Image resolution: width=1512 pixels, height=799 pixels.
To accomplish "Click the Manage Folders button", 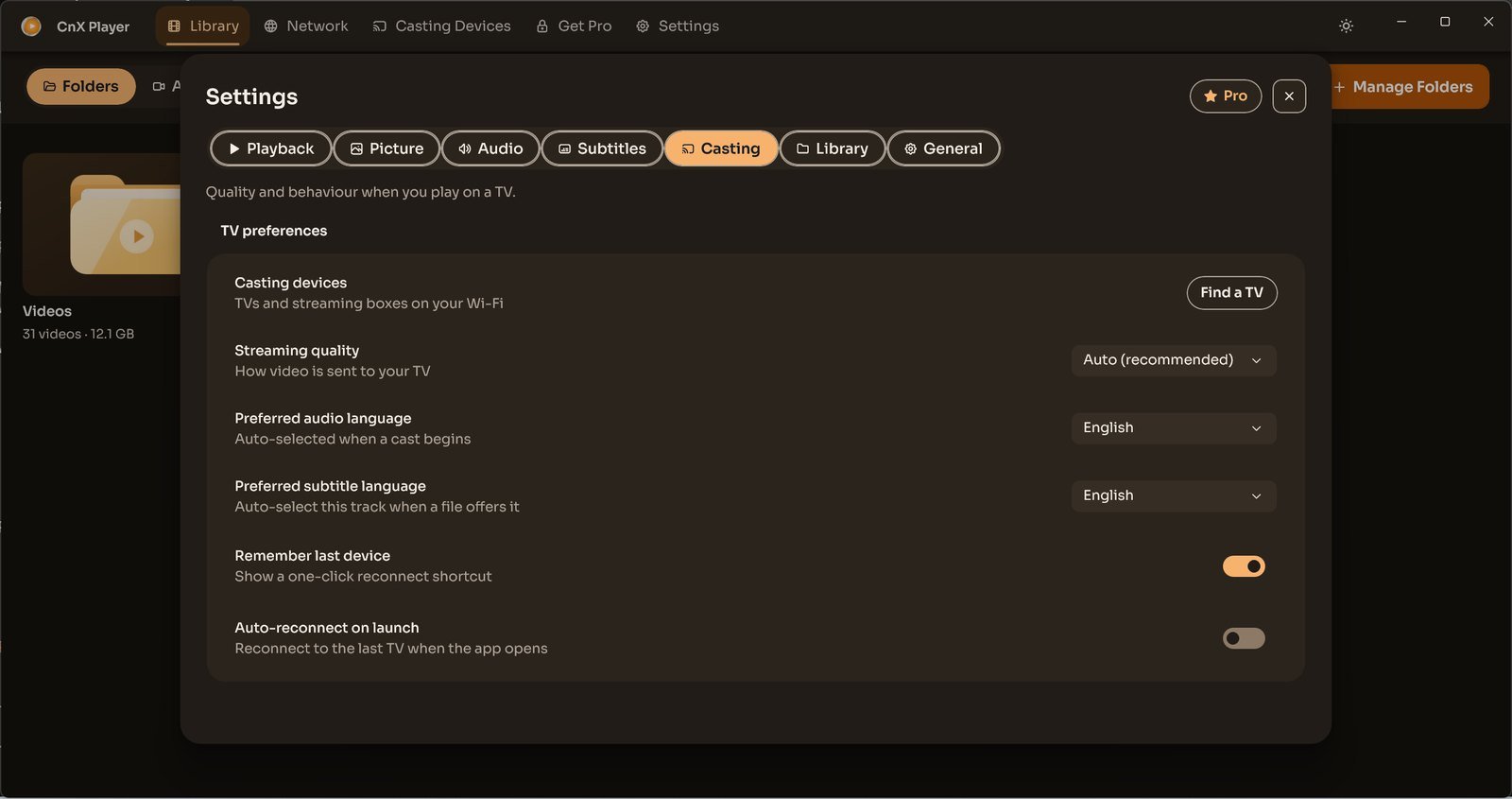I will 1407,87.
